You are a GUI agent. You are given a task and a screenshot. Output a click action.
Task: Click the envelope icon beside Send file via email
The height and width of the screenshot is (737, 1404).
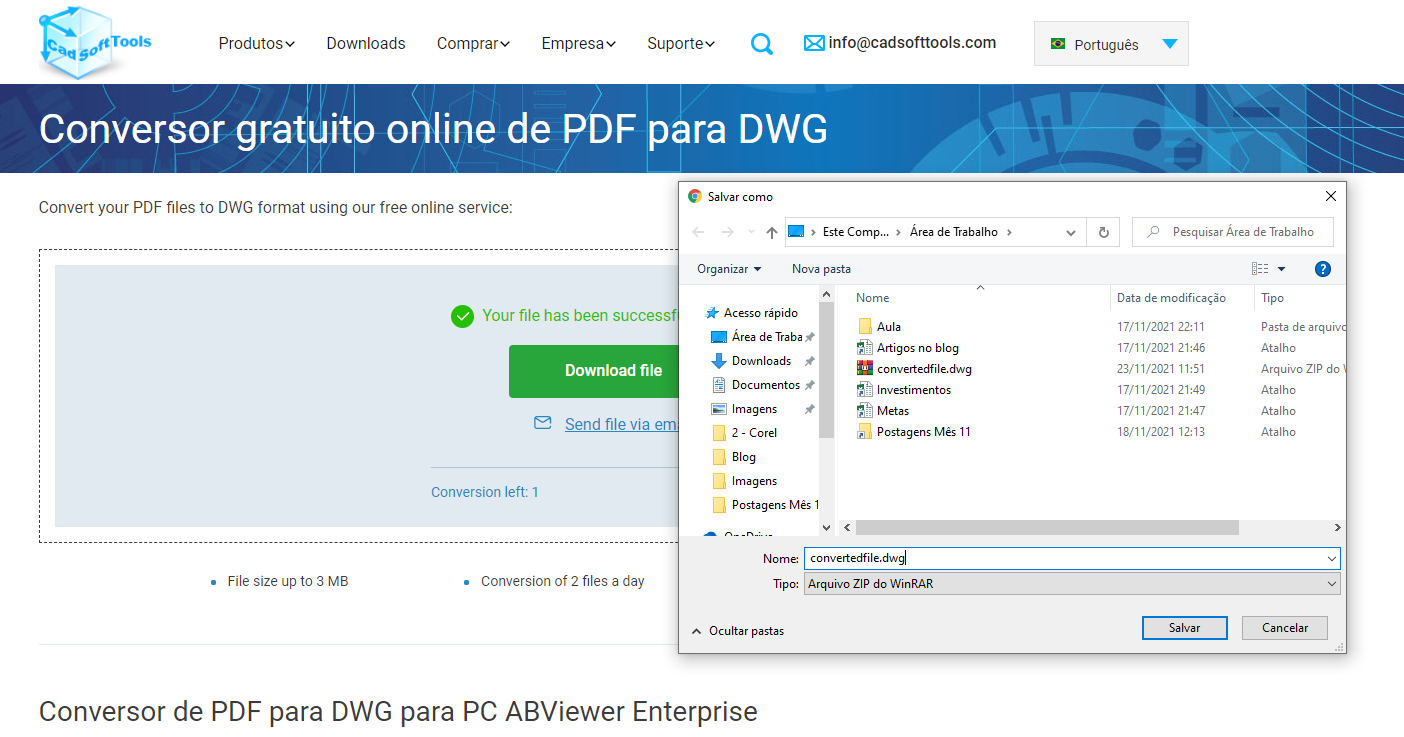[543, 423]
